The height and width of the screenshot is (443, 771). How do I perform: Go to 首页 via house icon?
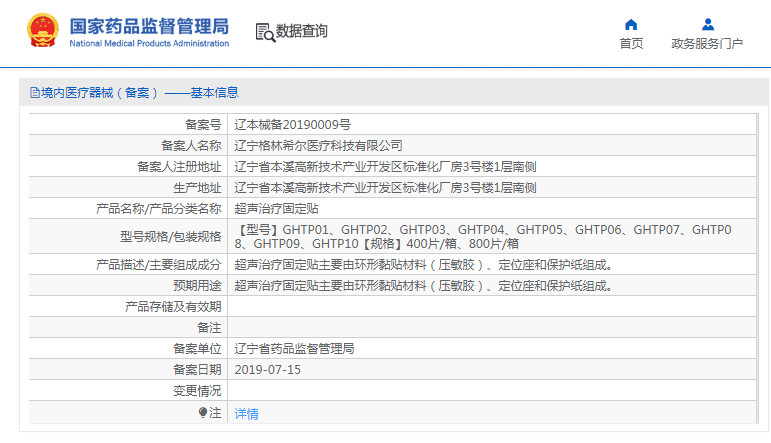[x=631, y=25]
